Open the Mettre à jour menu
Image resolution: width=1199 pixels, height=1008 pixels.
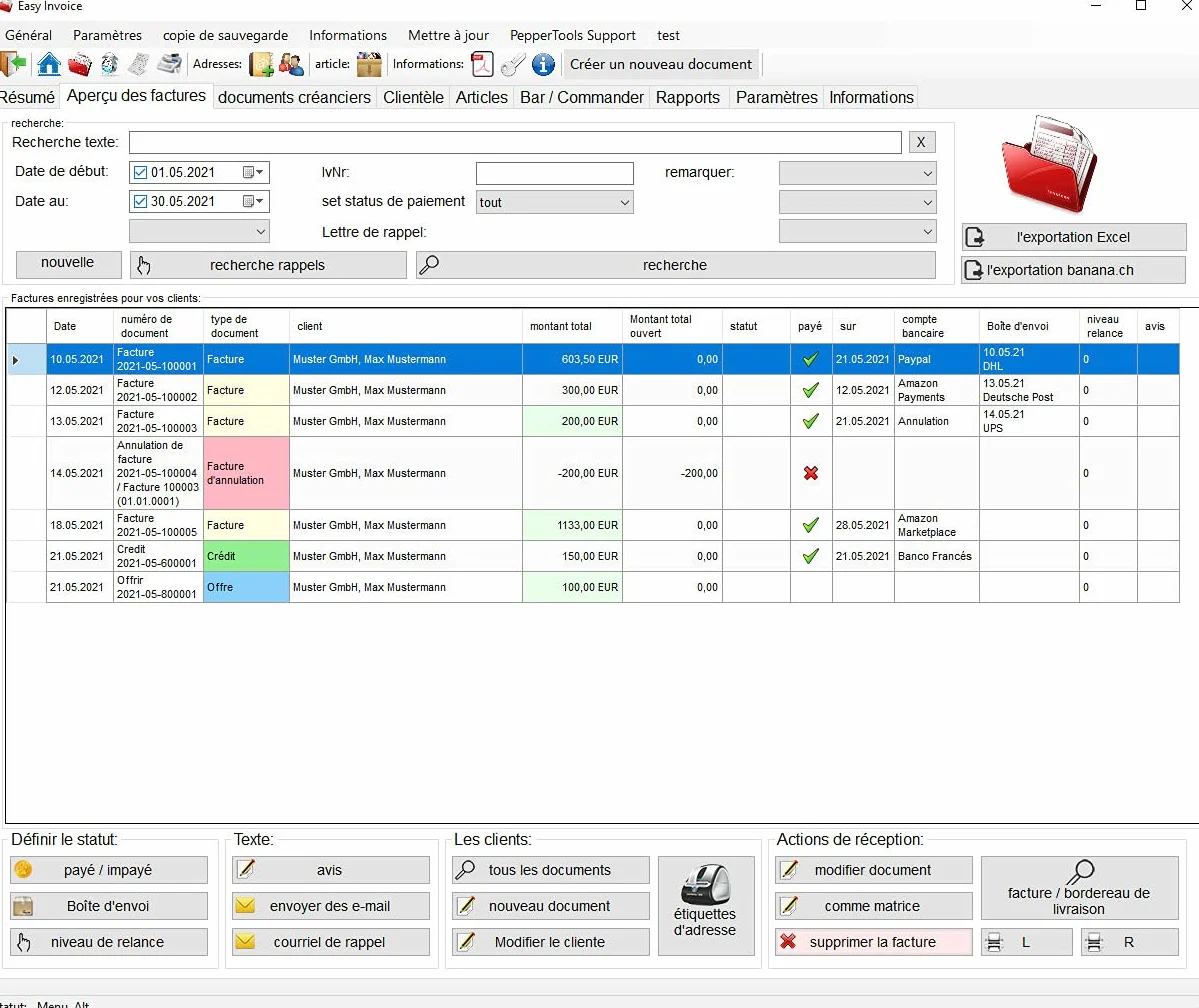coord(448,35)
